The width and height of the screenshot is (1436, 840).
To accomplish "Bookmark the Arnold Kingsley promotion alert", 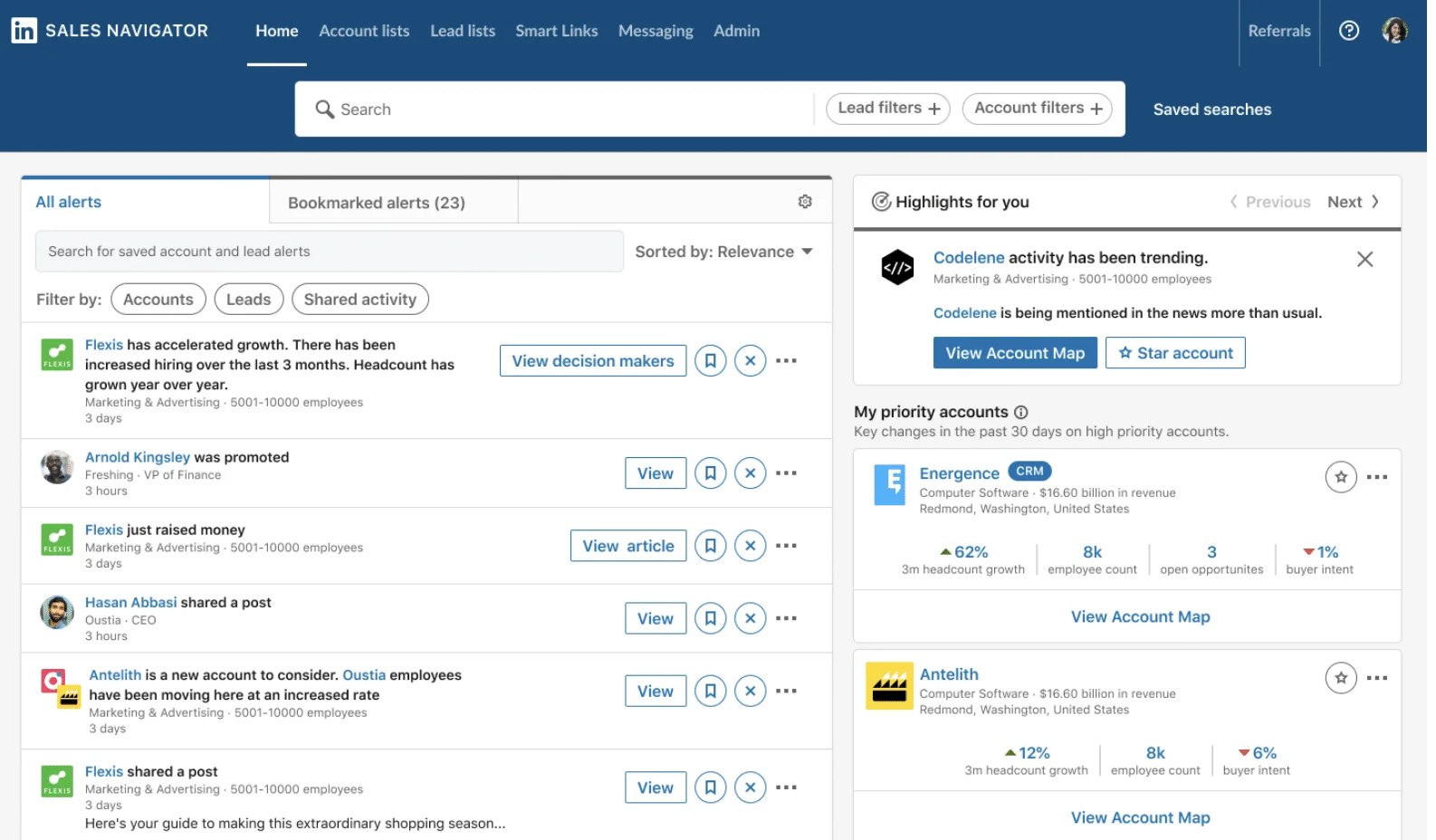I will click(x=711, y=473).
